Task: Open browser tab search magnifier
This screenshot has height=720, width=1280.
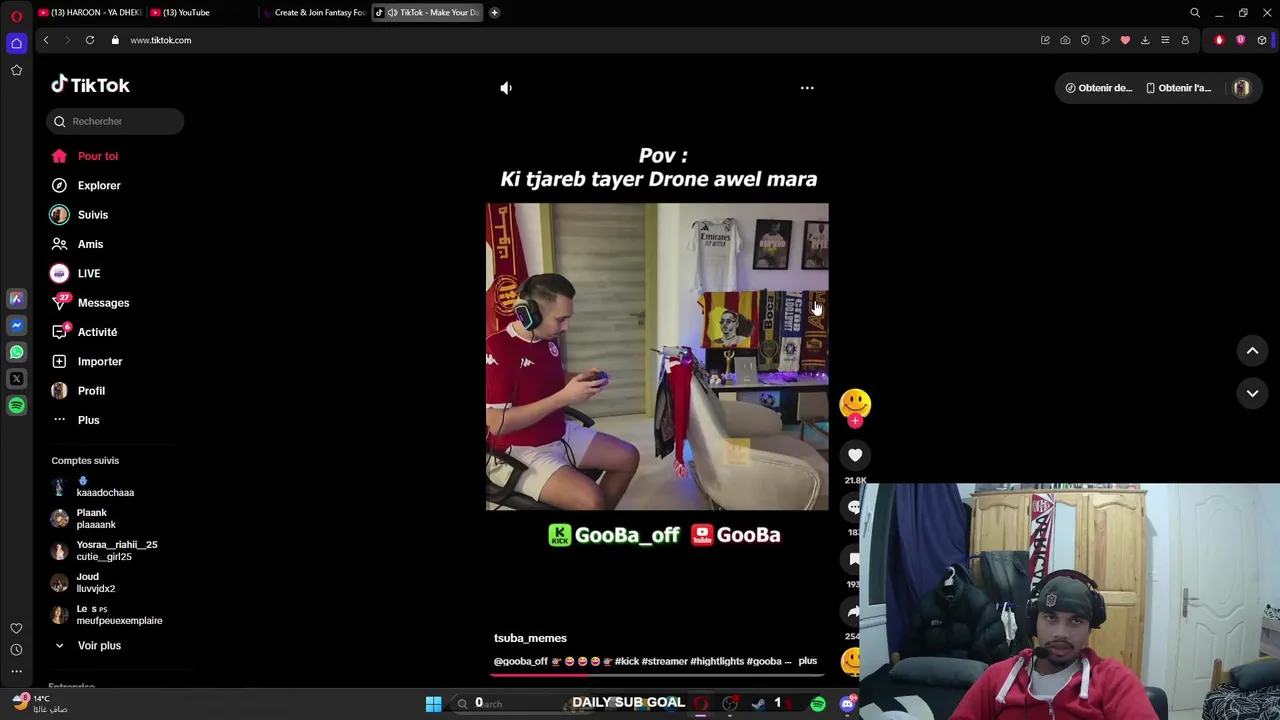Action: coord(1195,12)
